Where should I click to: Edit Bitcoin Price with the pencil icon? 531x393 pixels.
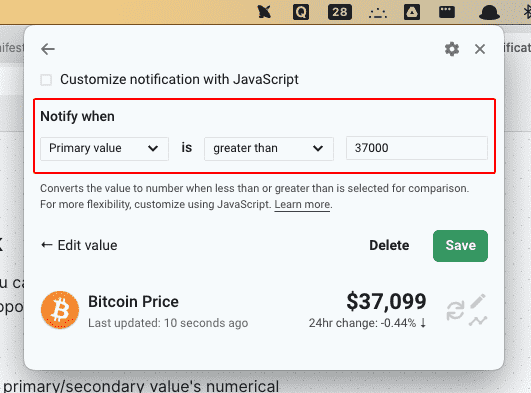478,301
